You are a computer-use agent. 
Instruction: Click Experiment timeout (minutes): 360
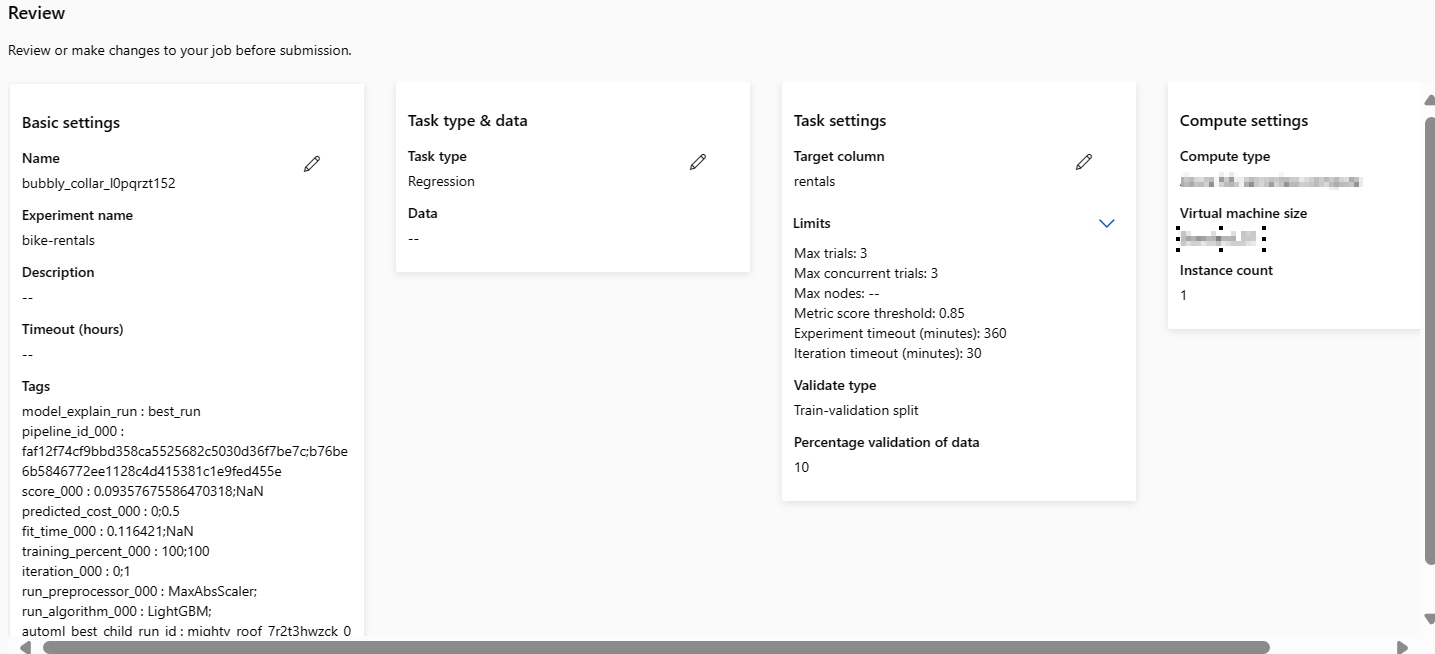900,333
